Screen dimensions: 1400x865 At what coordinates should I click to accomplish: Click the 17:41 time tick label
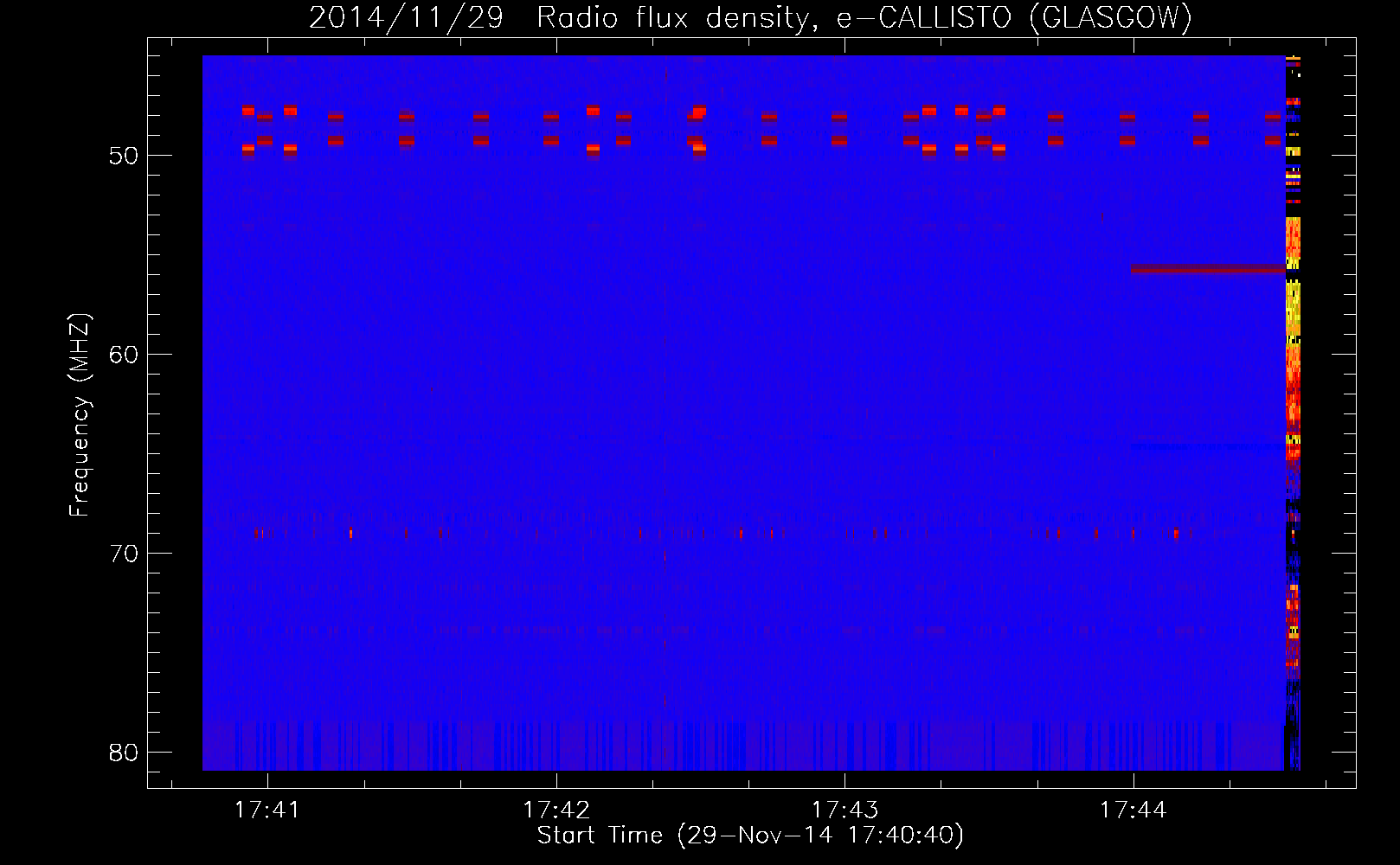[x=267, y=811]
